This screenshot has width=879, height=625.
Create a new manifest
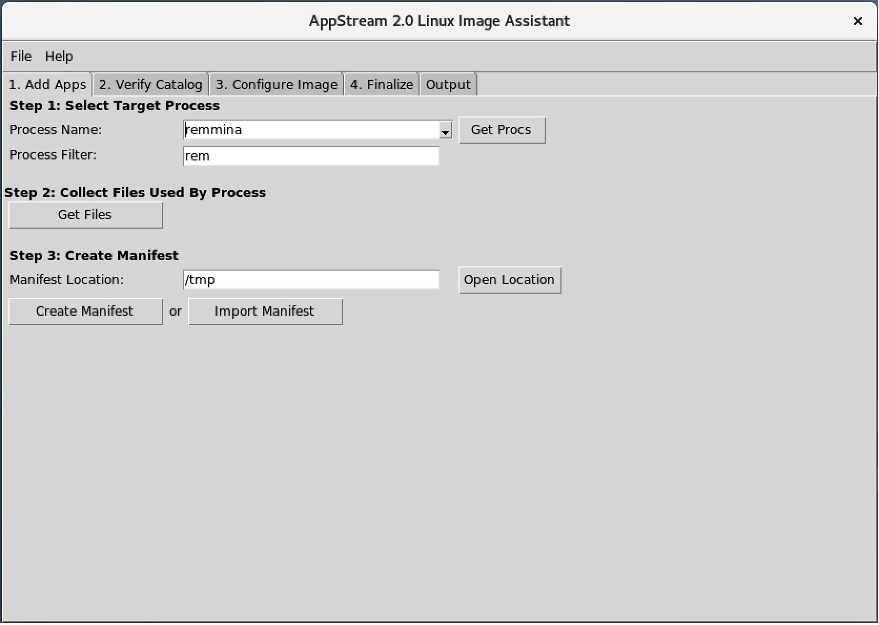[x=85, y=311]
